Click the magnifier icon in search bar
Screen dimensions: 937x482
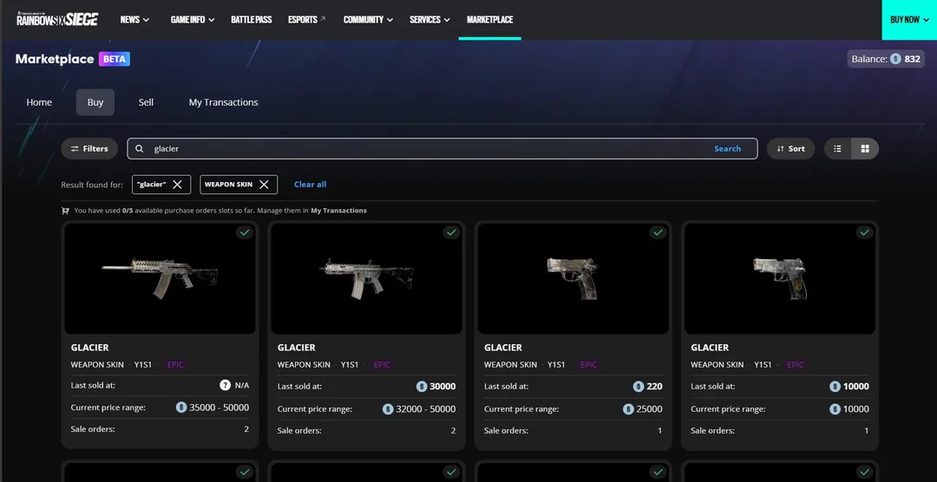tap(139, 149)
